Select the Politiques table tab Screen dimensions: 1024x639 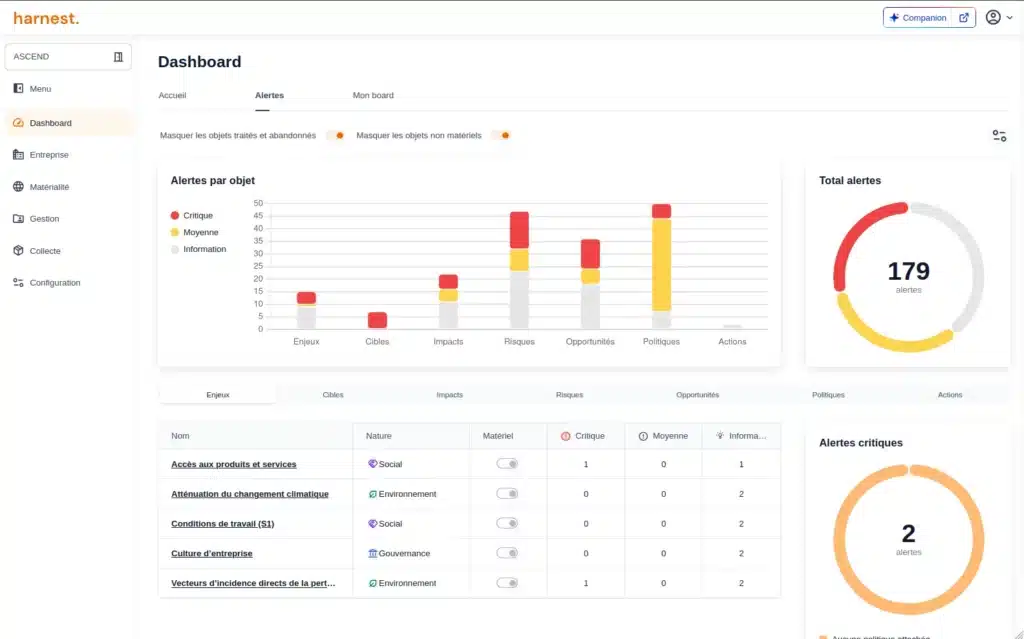point(828,395)
